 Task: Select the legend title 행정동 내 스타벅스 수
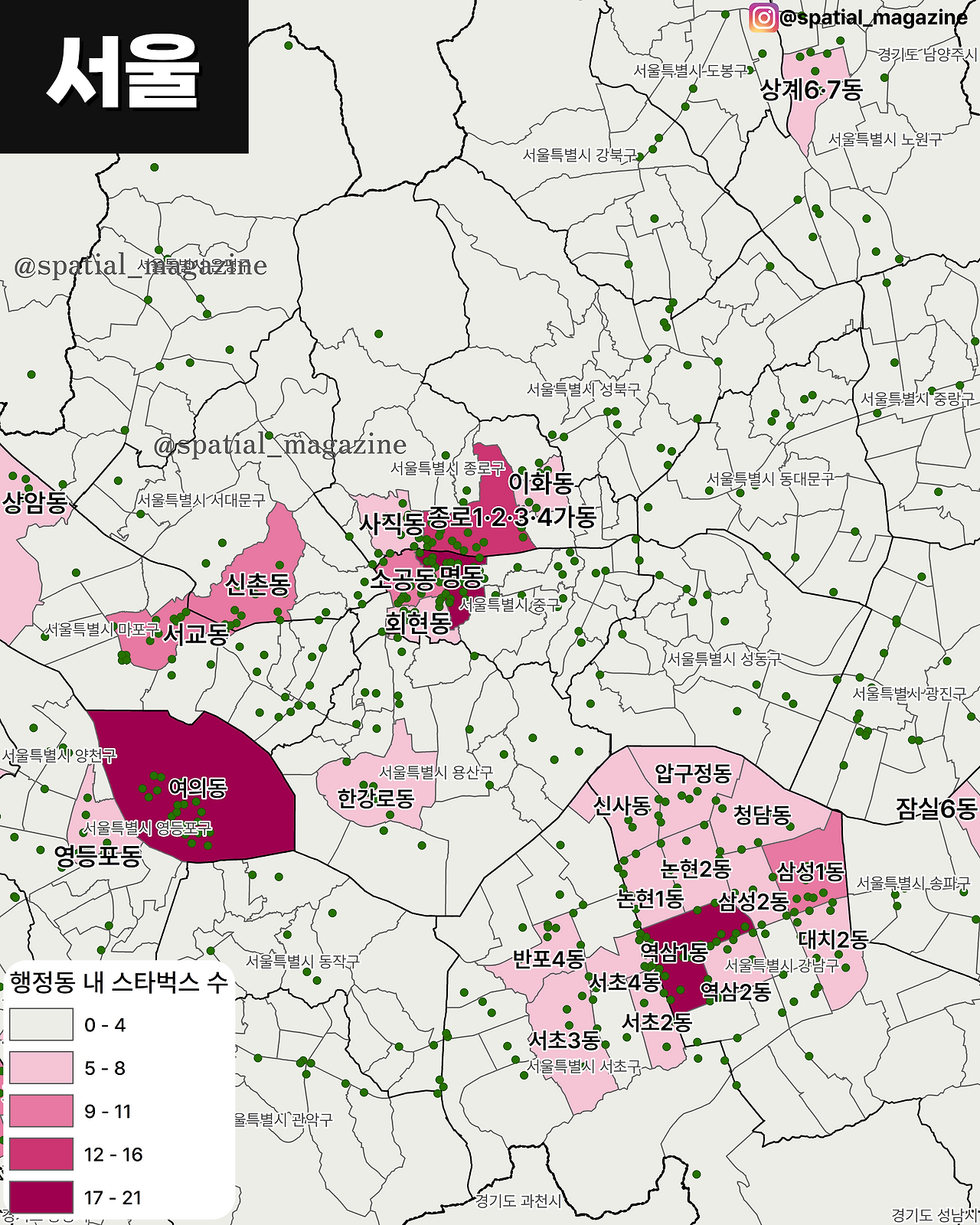pos(119,982)
